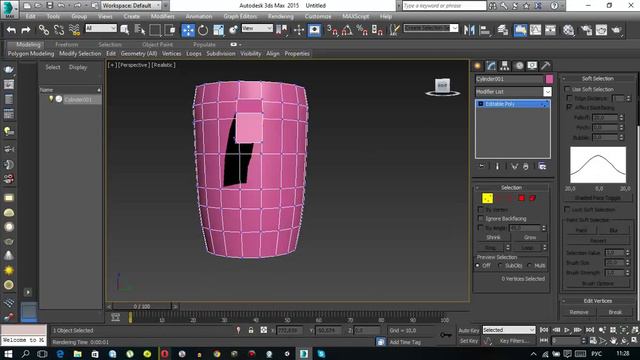Enable By Angle checkbox
The width and height of the screenshot is (640, 360).
(x=480, y=228)
